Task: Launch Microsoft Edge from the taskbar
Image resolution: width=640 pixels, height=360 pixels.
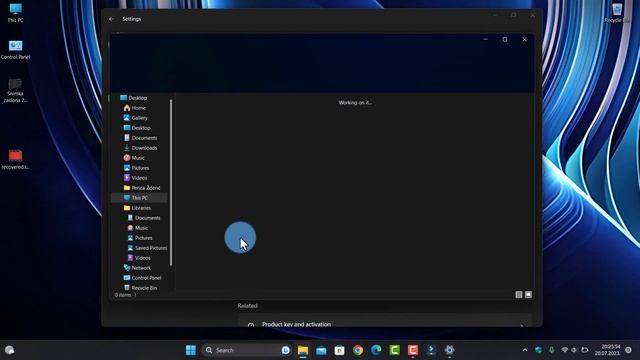Action: tap(376, 350)
